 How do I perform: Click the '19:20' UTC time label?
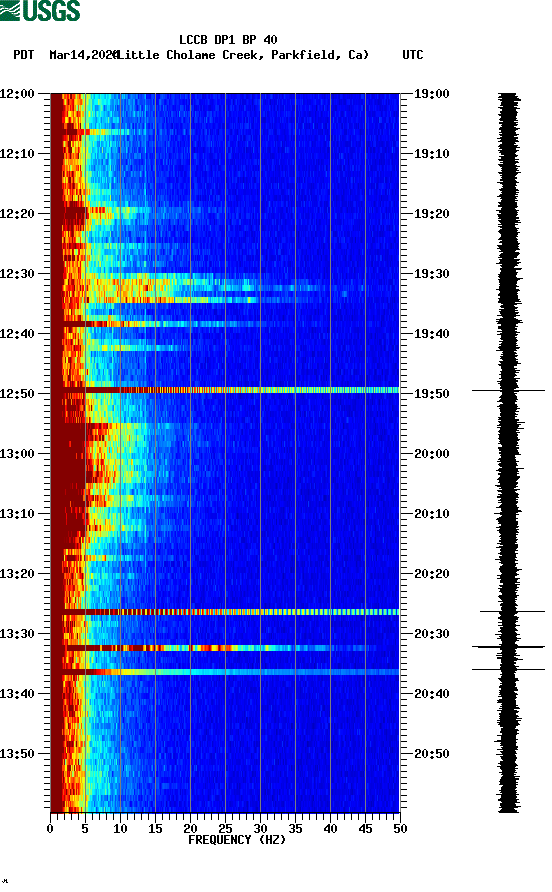(431, 213)
